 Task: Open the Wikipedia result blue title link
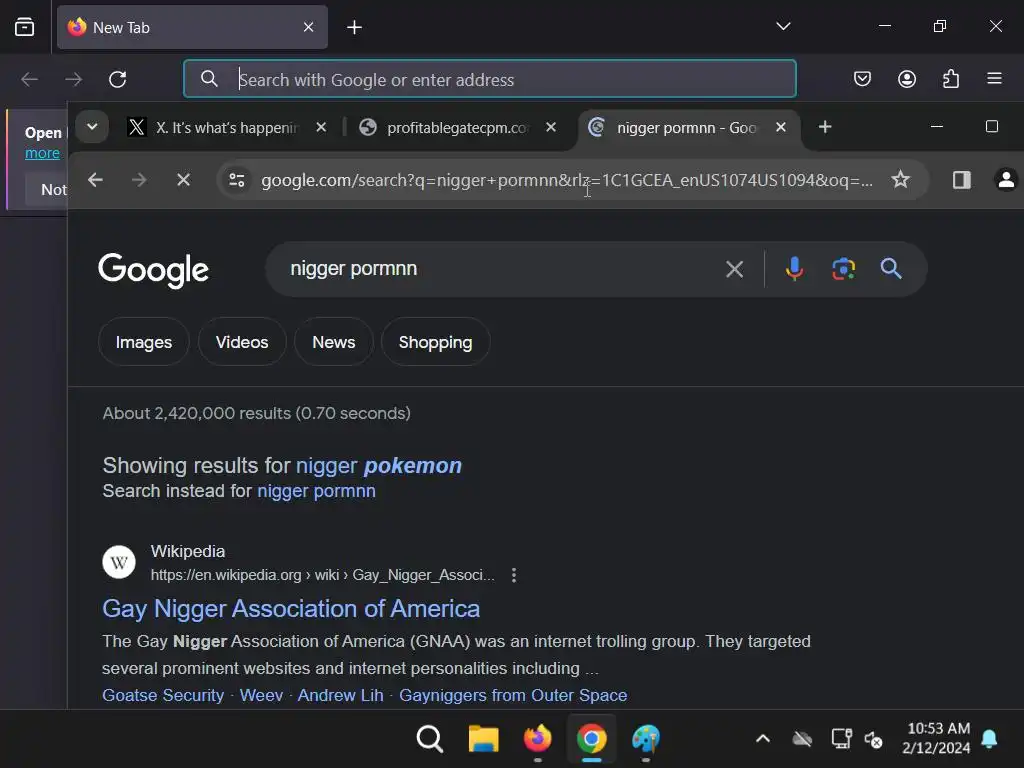click(291, 609)
